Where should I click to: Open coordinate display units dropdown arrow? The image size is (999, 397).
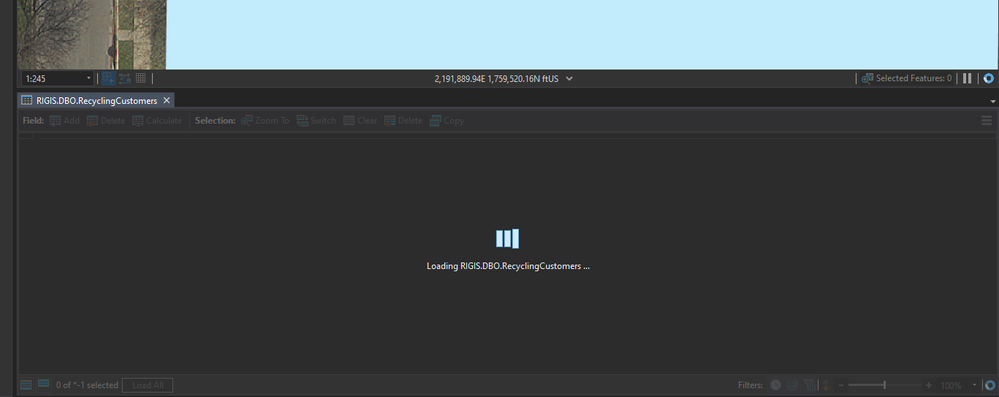pyautogui.click(x=570, y=78)
